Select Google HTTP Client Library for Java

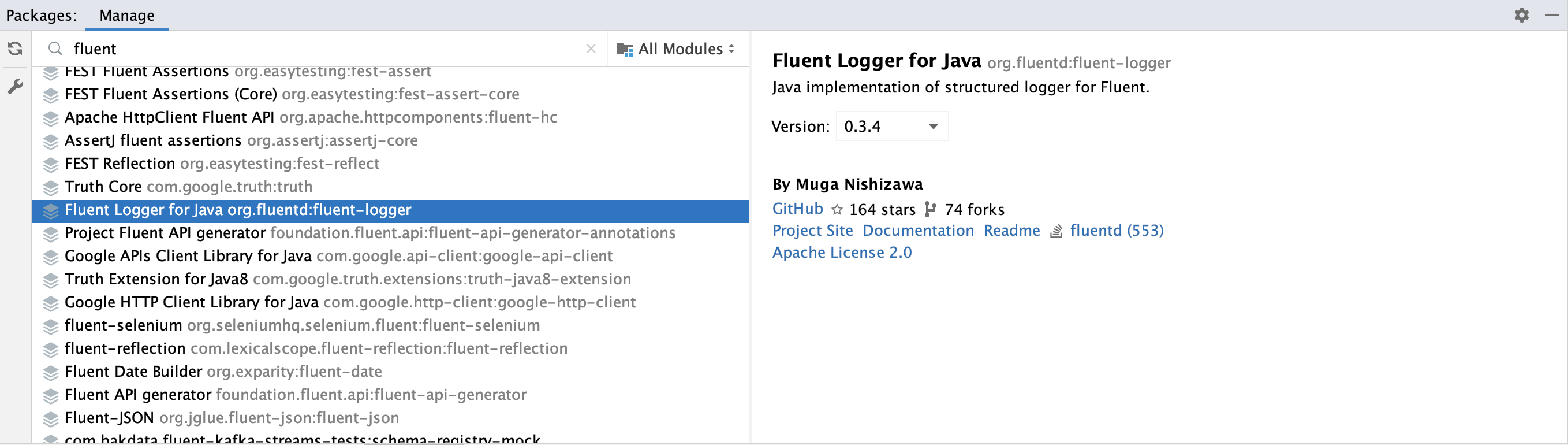[391, 303]
